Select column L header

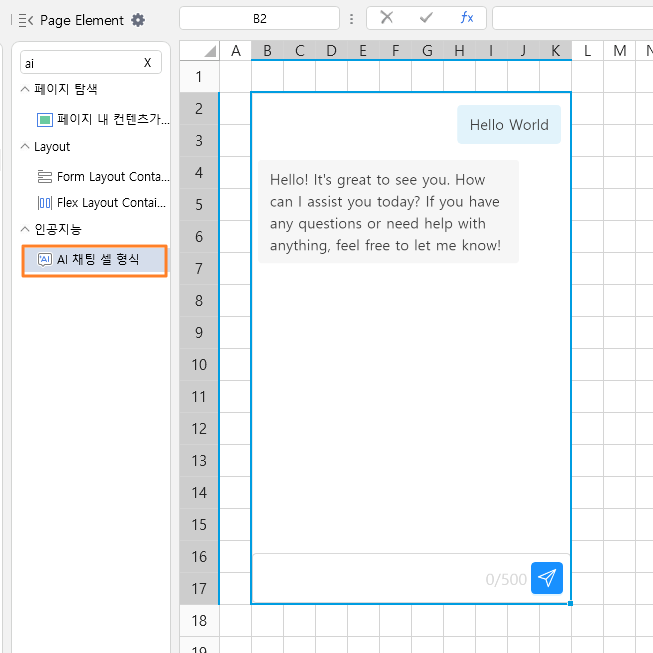588,51
